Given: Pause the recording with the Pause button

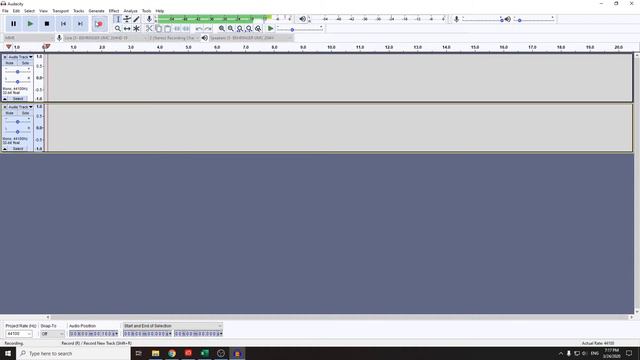Looking at the screenshot, I should click(13, 24).
